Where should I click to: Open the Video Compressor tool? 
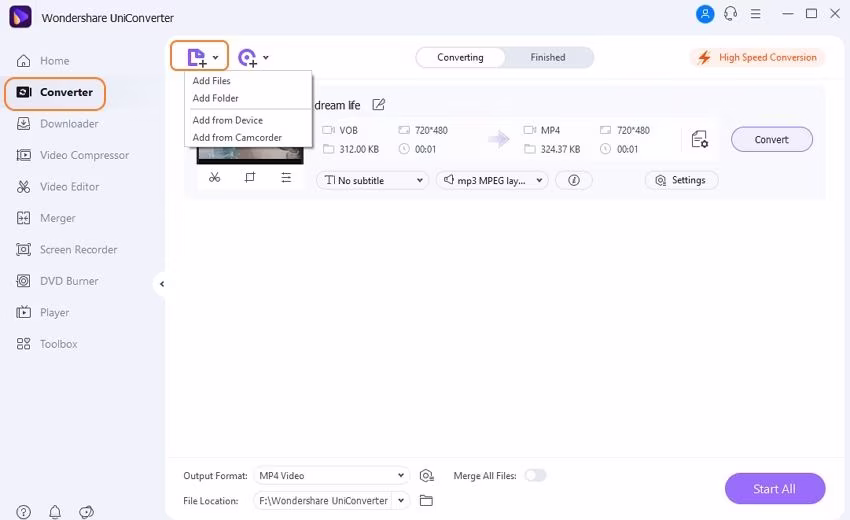73,155
